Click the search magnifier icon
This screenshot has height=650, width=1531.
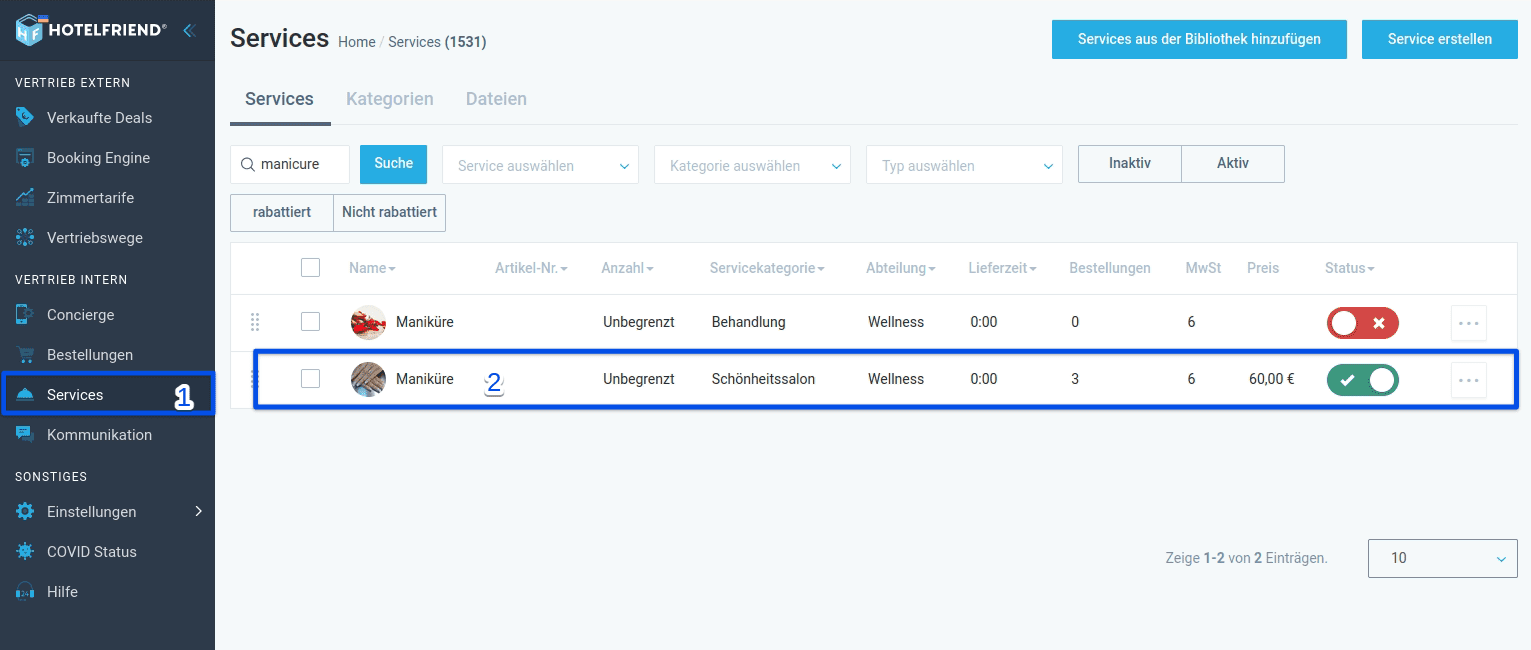click(x=248, y=164)
